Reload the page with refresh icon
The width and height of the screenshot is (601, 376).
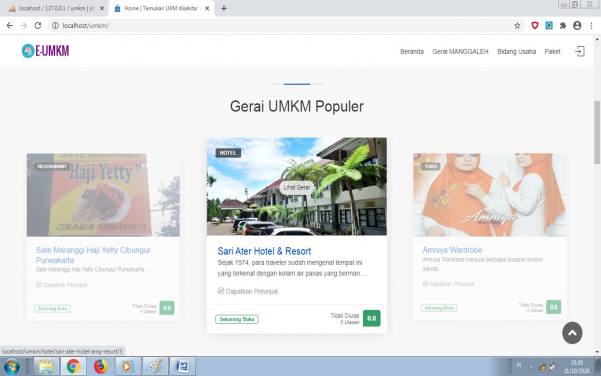pos(38,26)
